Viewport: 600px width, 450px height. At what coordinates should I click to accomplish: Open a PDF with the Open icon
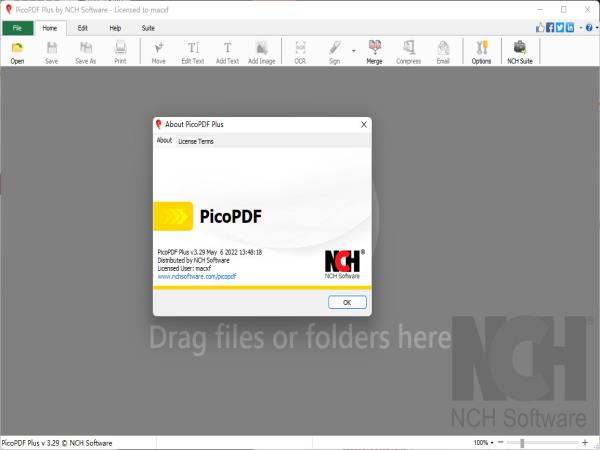tap(17, 52)
